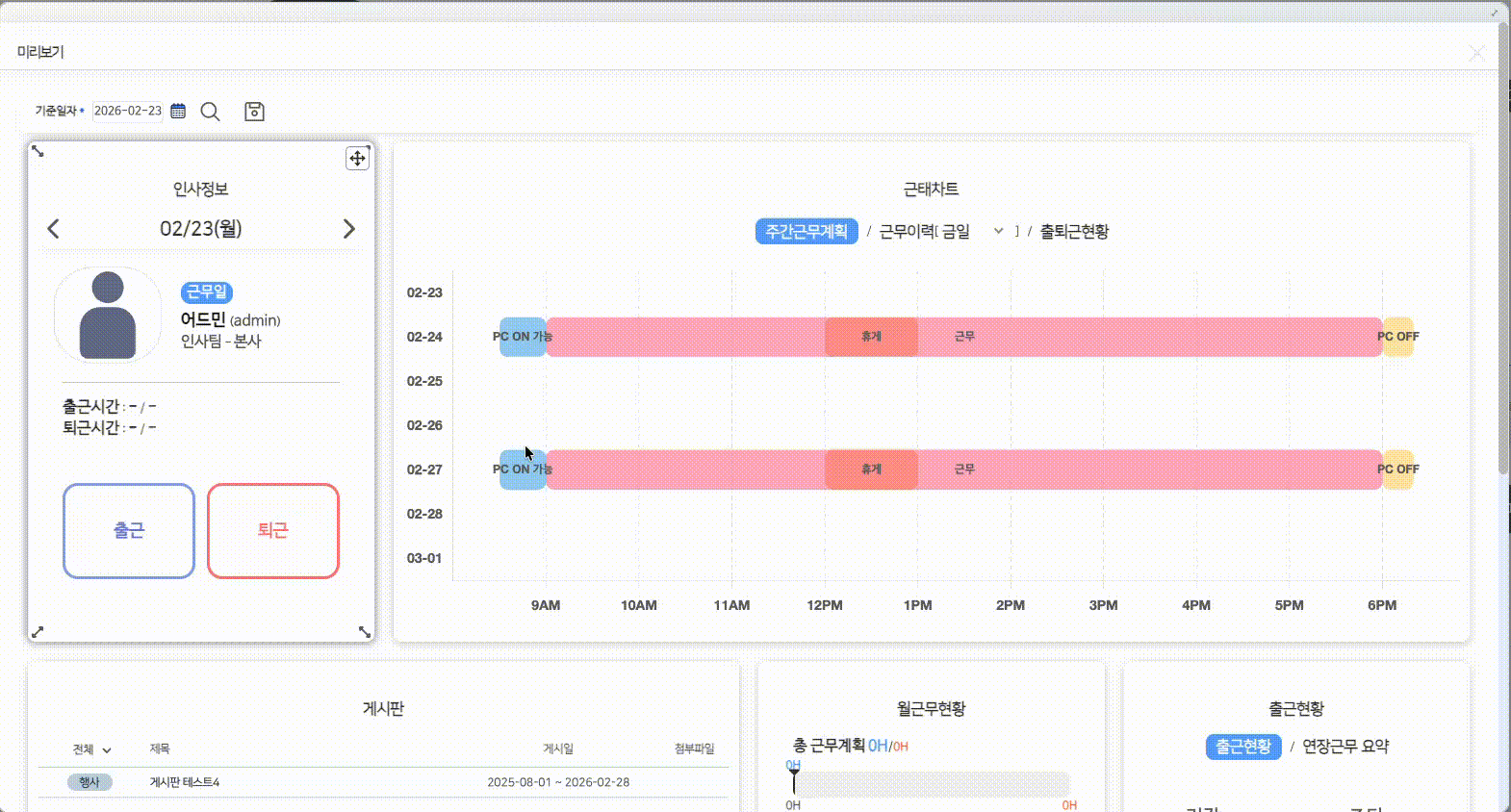This screenshot has width=1511, height=812.
Task: Click the user profile avatar image
Action: pos(108,316)
